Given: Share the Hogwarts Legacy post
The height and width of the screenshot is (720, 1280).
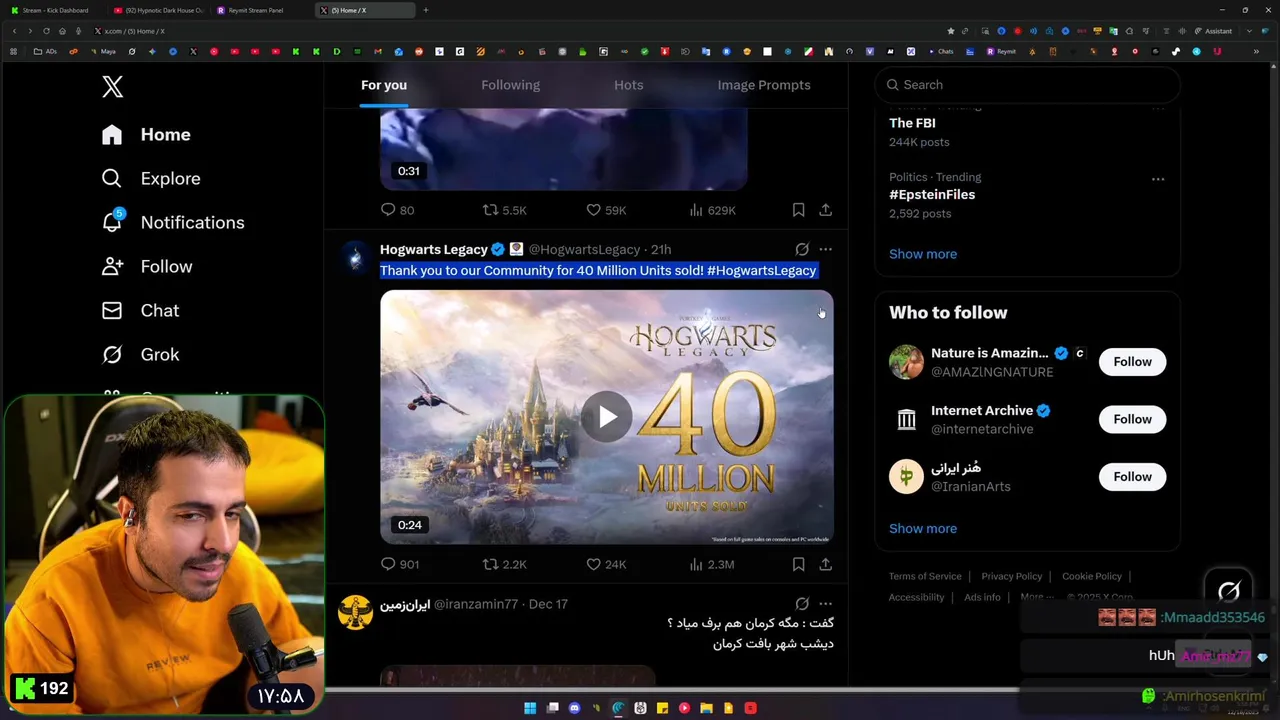Looking at the screenshot, I should [x=825, y=564].
